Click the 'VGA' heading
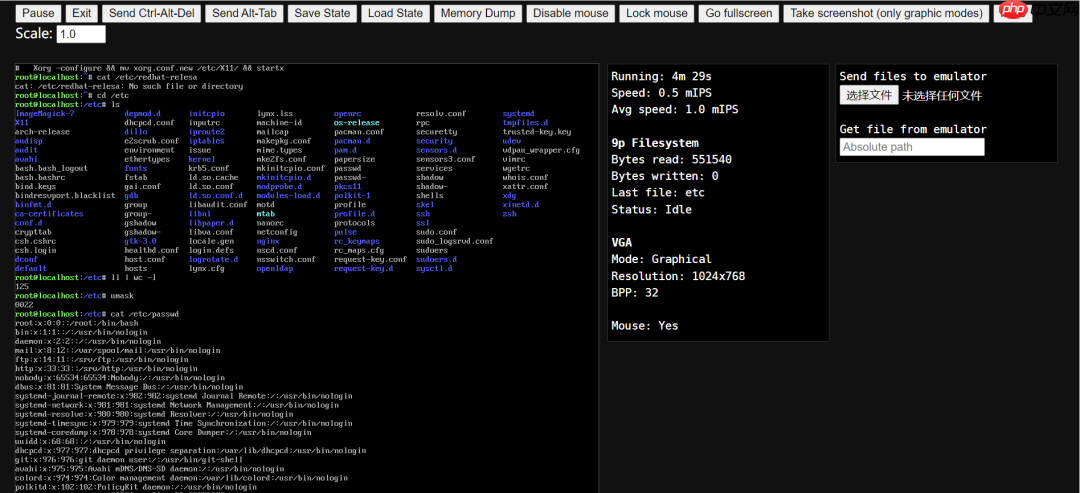1080x493 pixels. coord(622,242)
